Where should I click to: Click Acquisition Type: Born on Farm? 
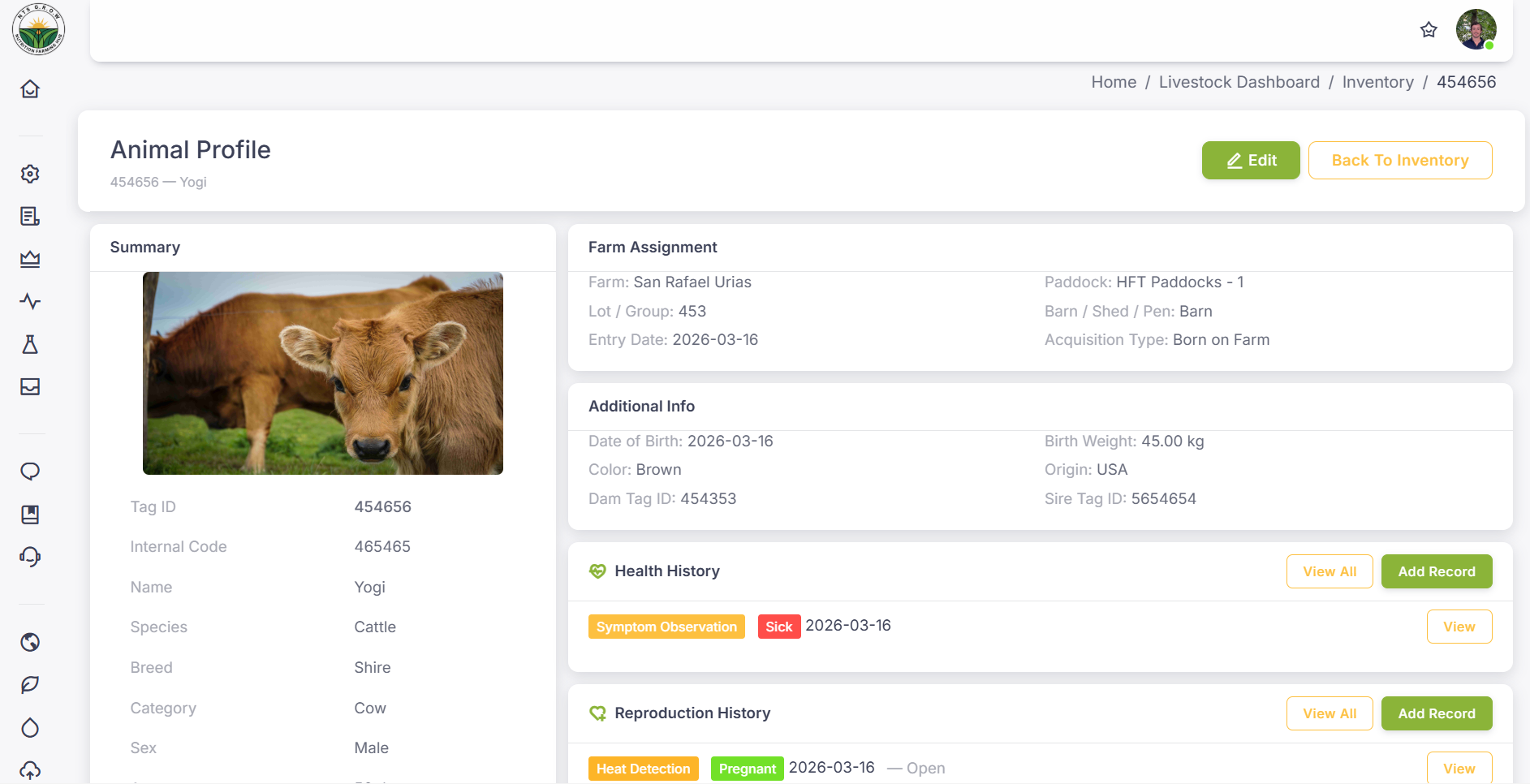1157,340
